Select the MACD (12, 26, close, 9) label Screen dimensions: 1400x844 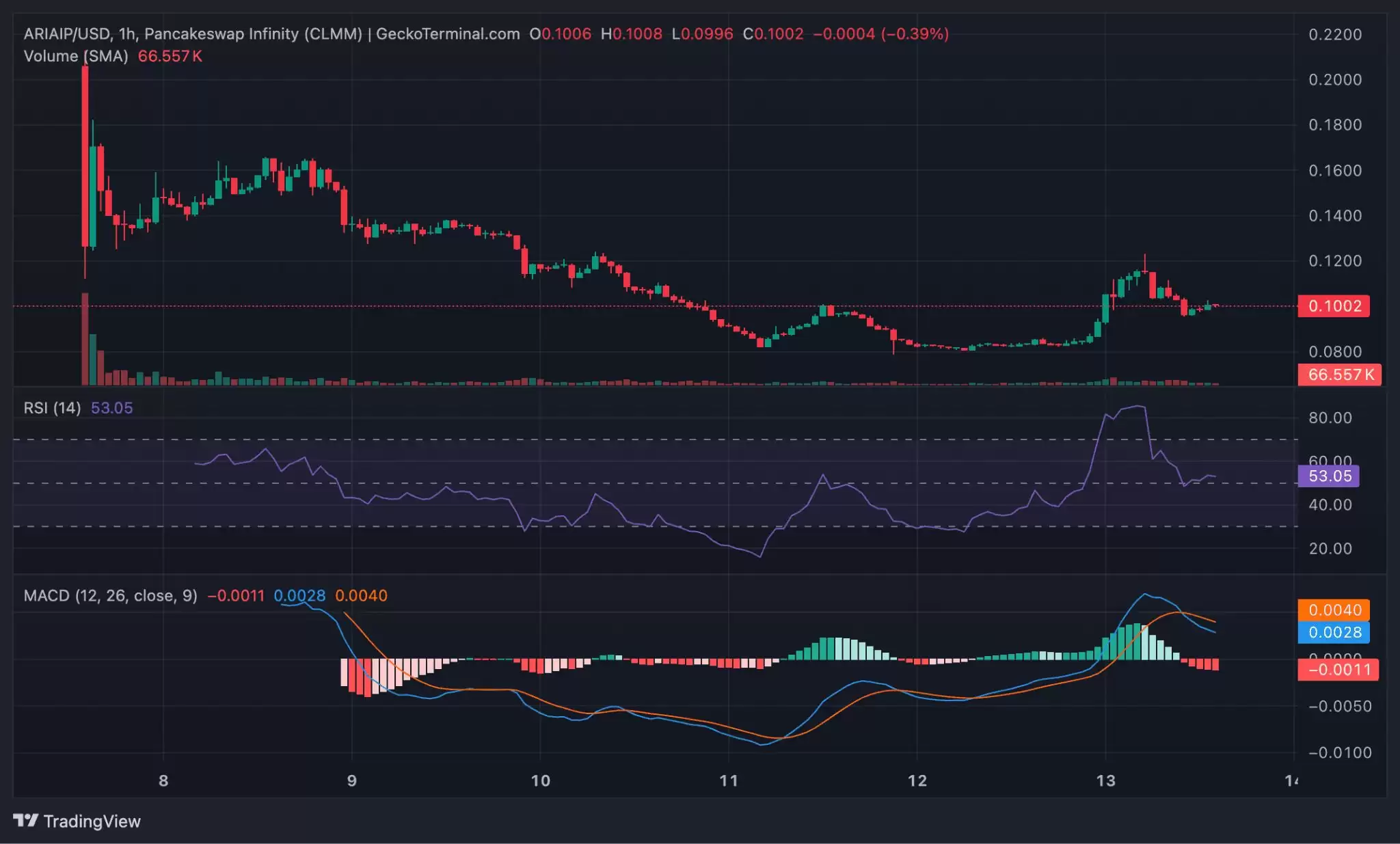point(111,595)
